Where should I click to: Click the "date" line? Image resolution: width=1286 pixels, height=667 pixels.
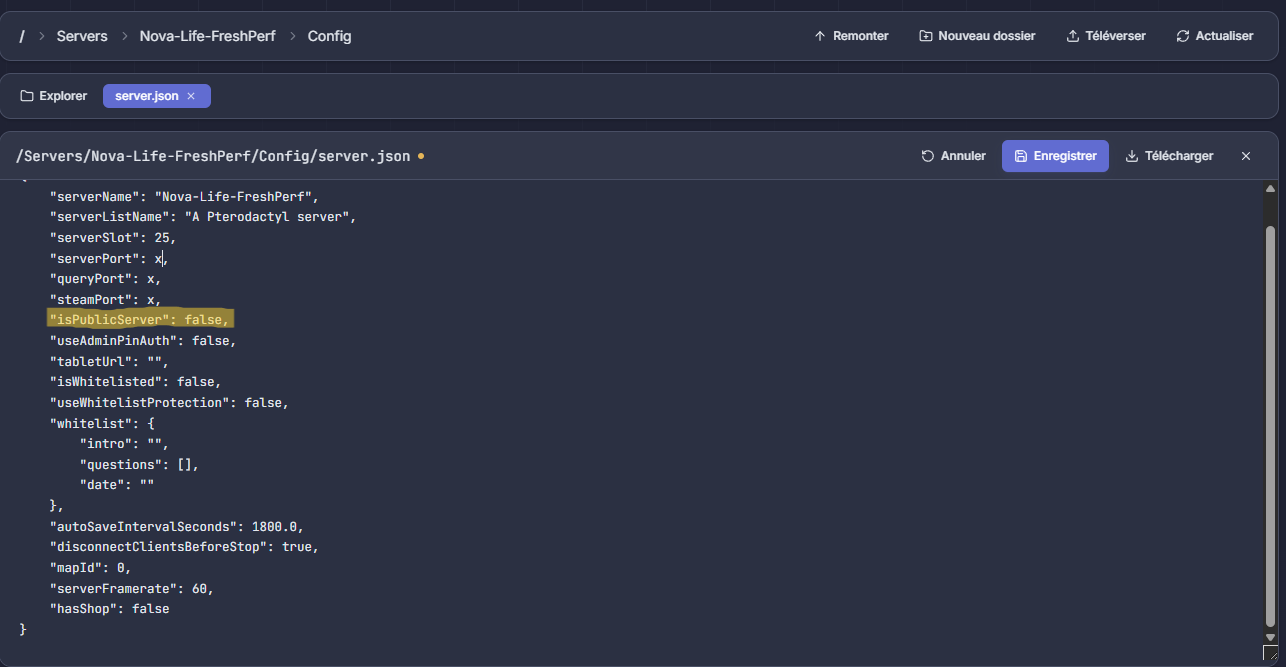116,485
